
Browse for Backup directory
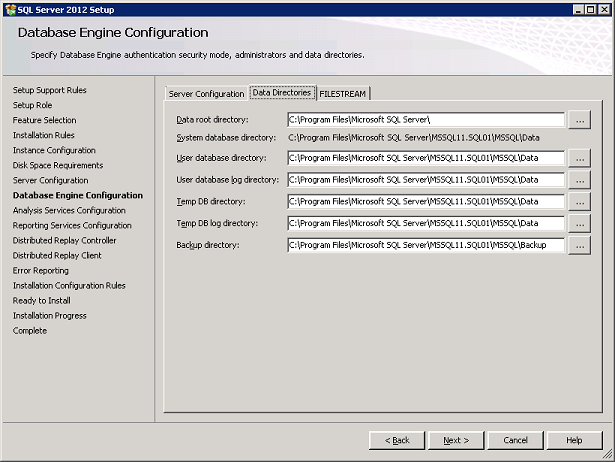tap(580, 245)
